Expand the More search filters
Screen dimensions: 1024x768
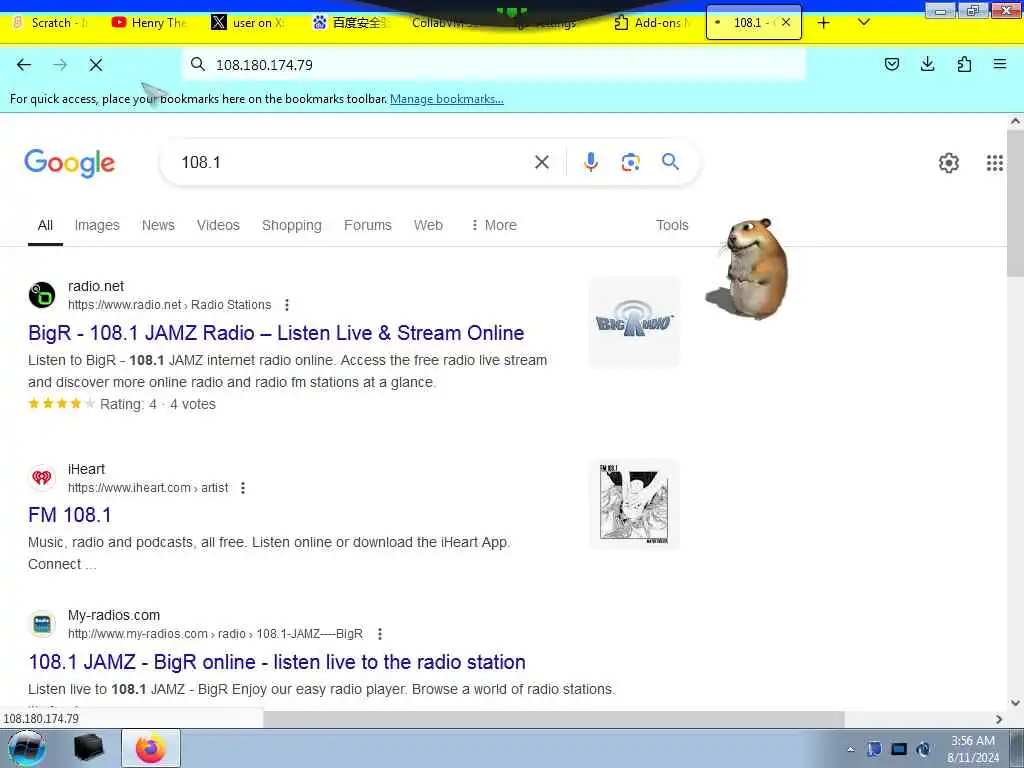[x=494, y=225]
